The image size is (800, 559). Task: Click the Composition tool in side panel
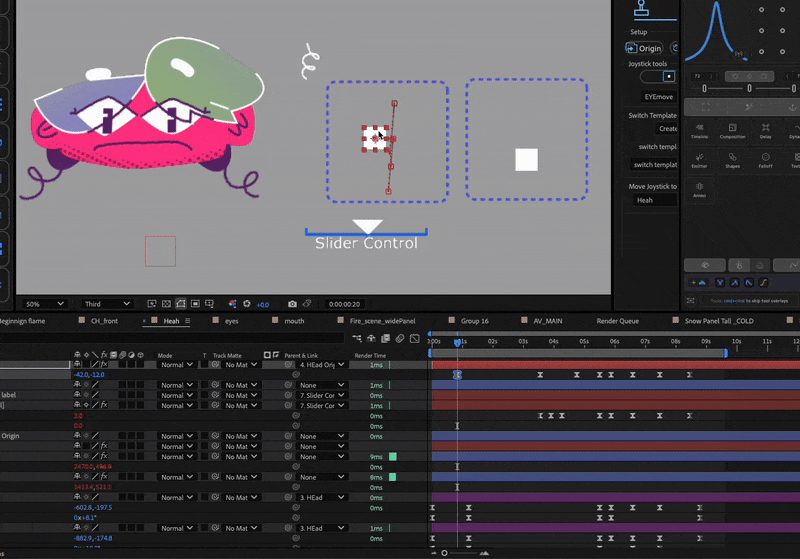click(x=733, y=131)
